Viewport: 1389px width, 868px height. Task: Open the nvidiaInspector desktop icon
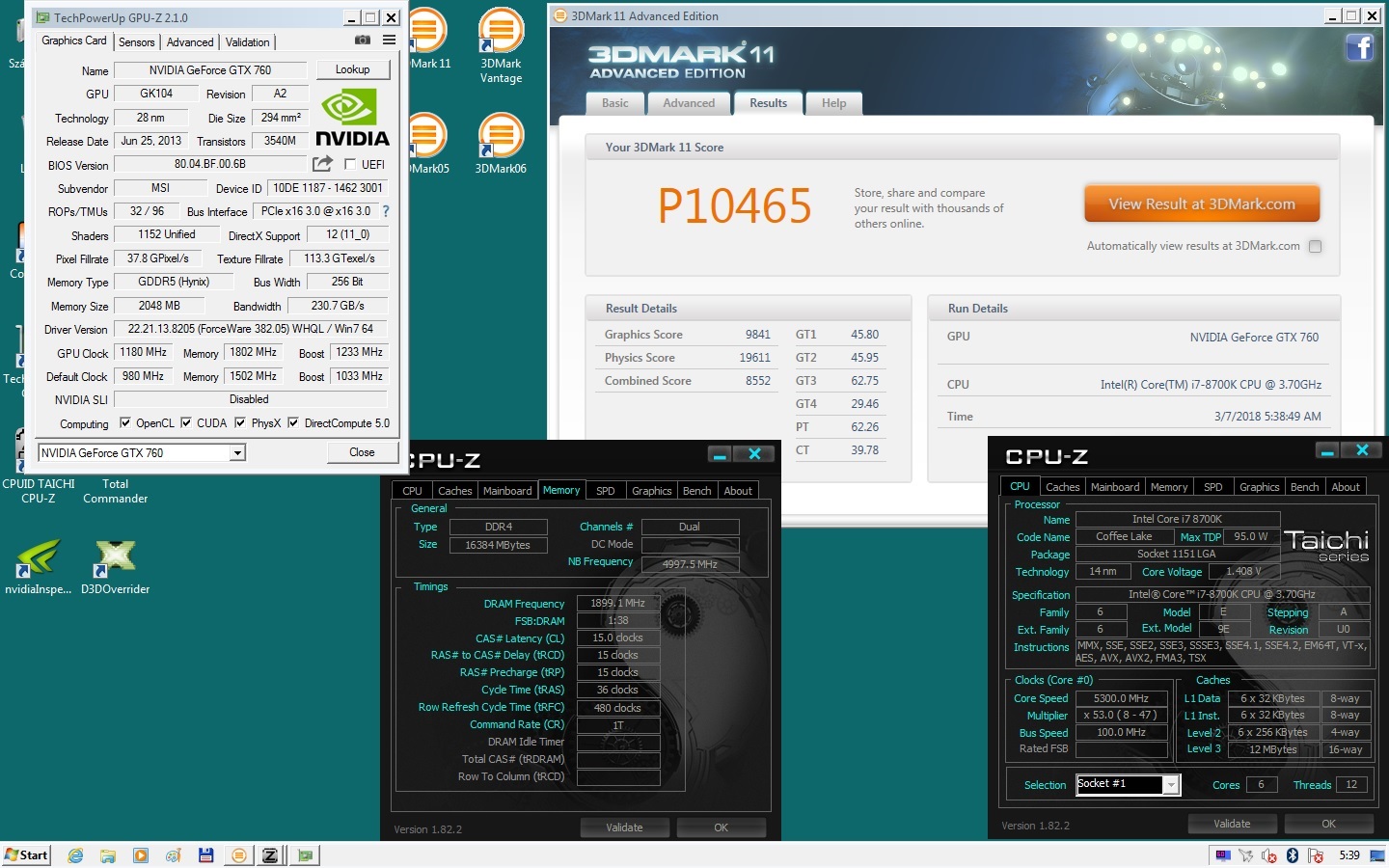coord(38,567)
